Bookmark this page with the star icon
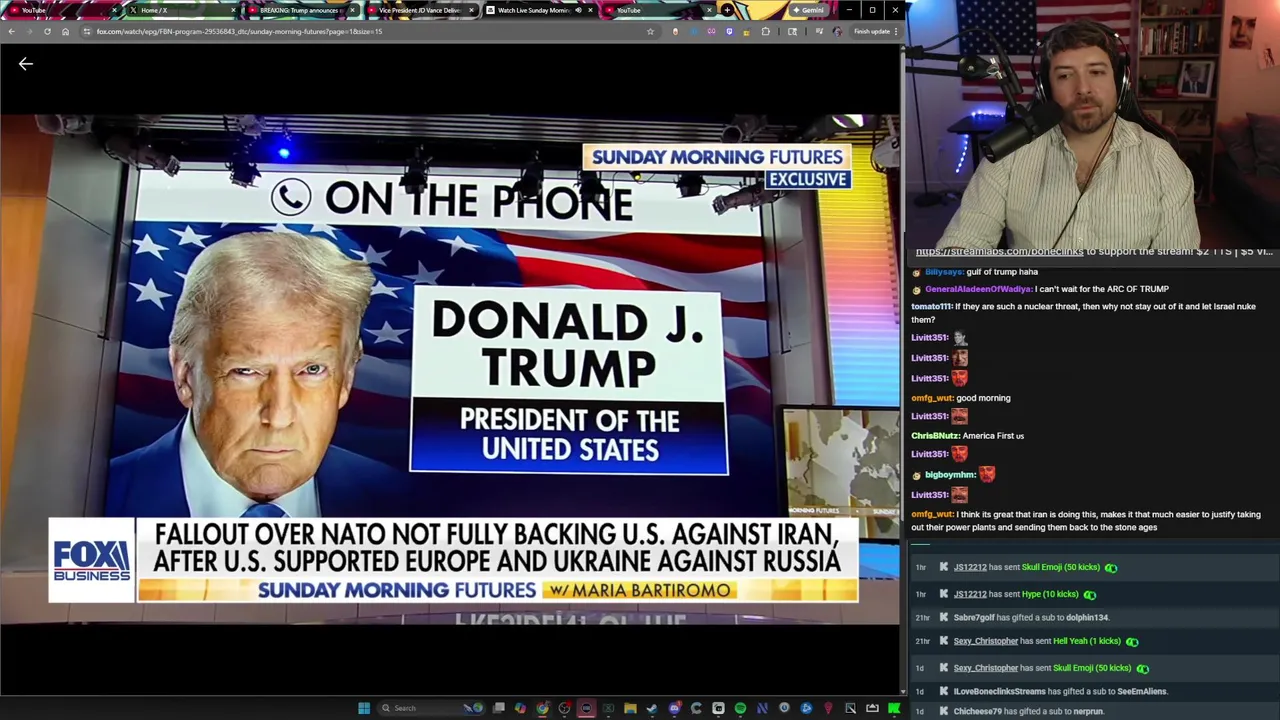 coord(650,31)
